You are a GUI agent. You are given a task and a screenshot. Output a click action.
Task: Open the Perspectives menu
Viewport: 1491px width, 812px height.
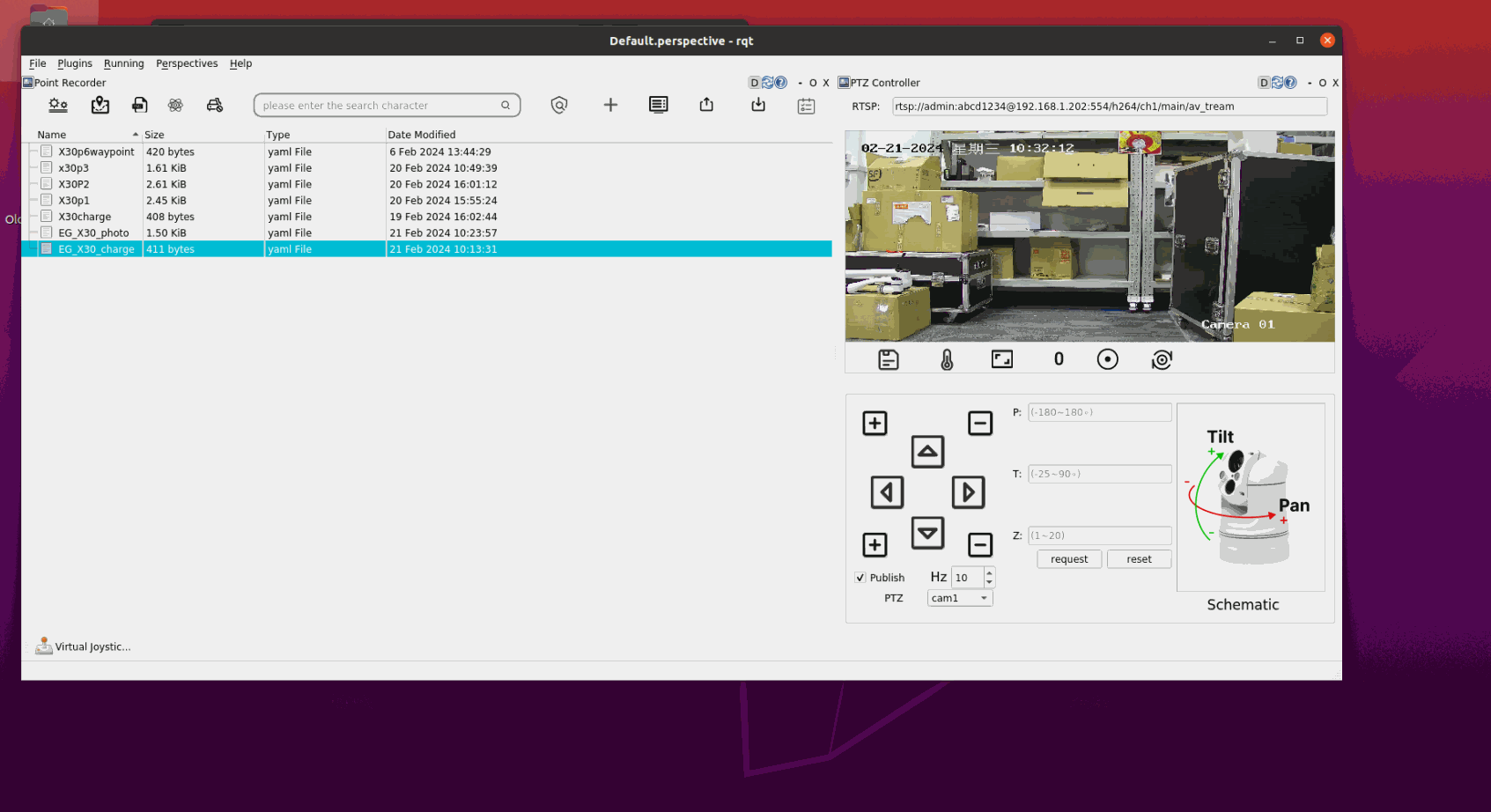(x=187, y=63)
